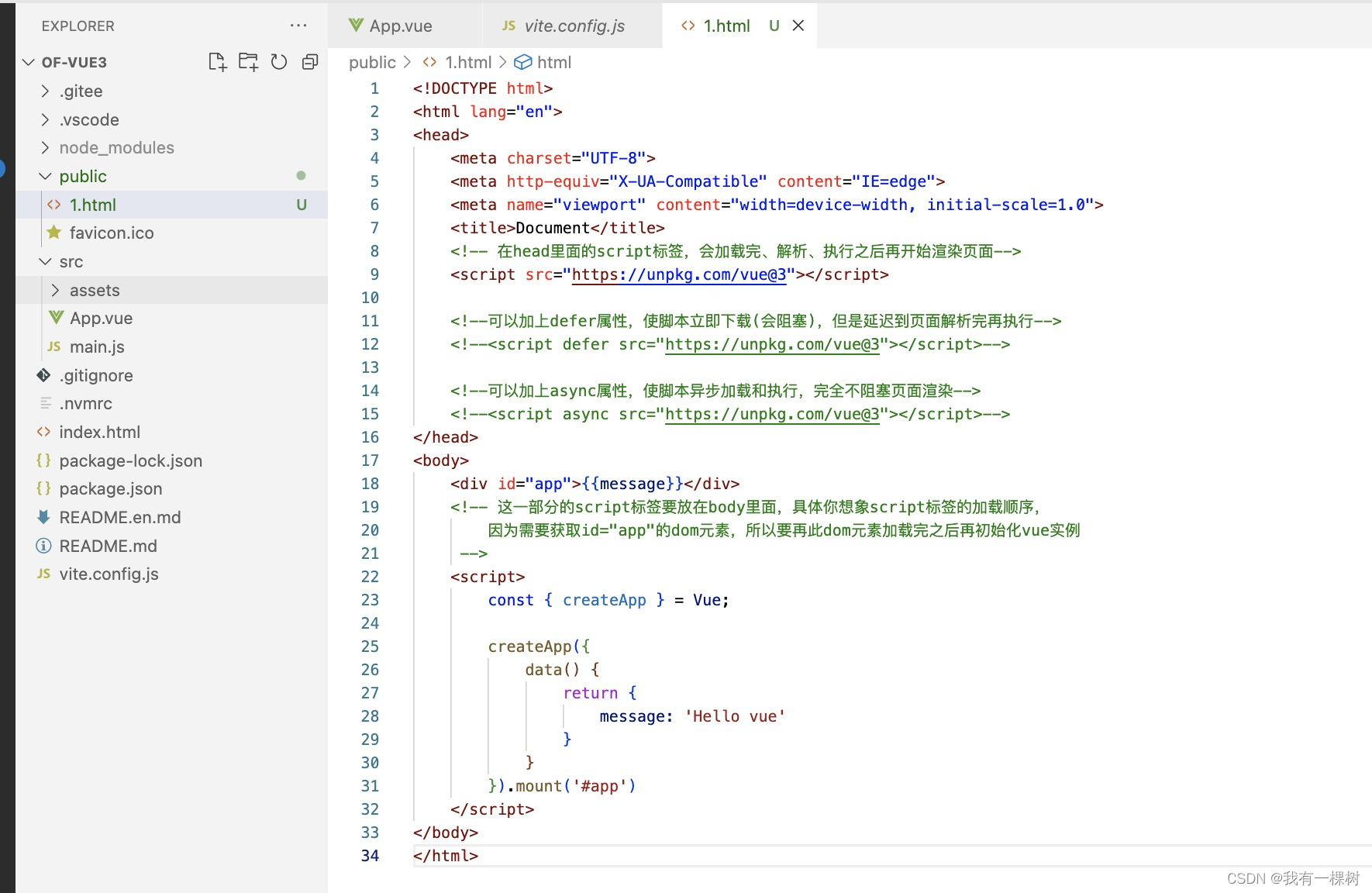Open the .gitignore file

pyautogui.click(x=96, y=375)
